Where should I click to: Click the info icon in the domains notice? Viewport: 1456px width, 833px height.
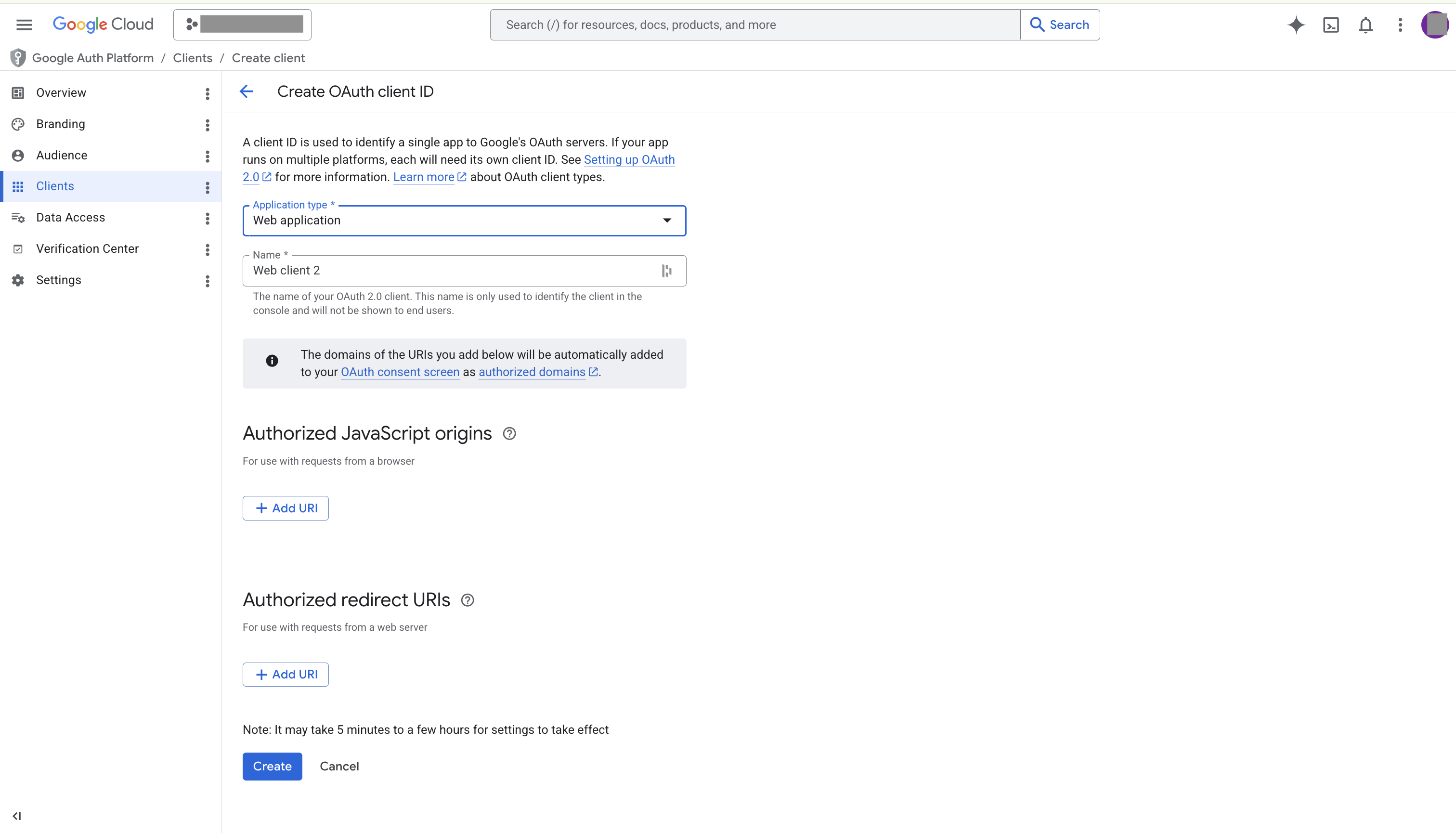point(272,361)
